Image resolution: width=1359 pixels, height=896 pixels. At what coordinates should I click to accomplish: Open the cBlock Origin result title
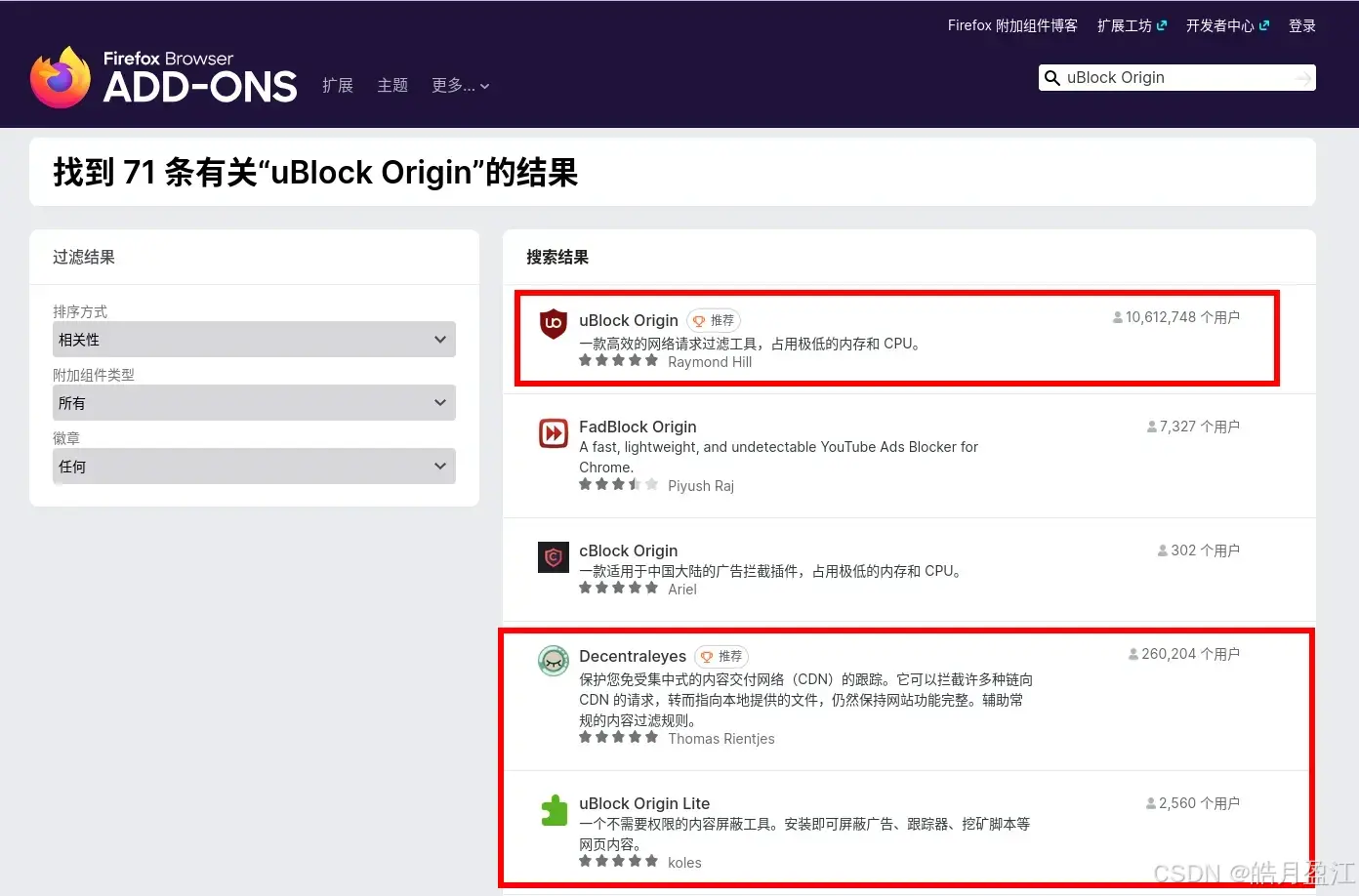click(628, 550)
